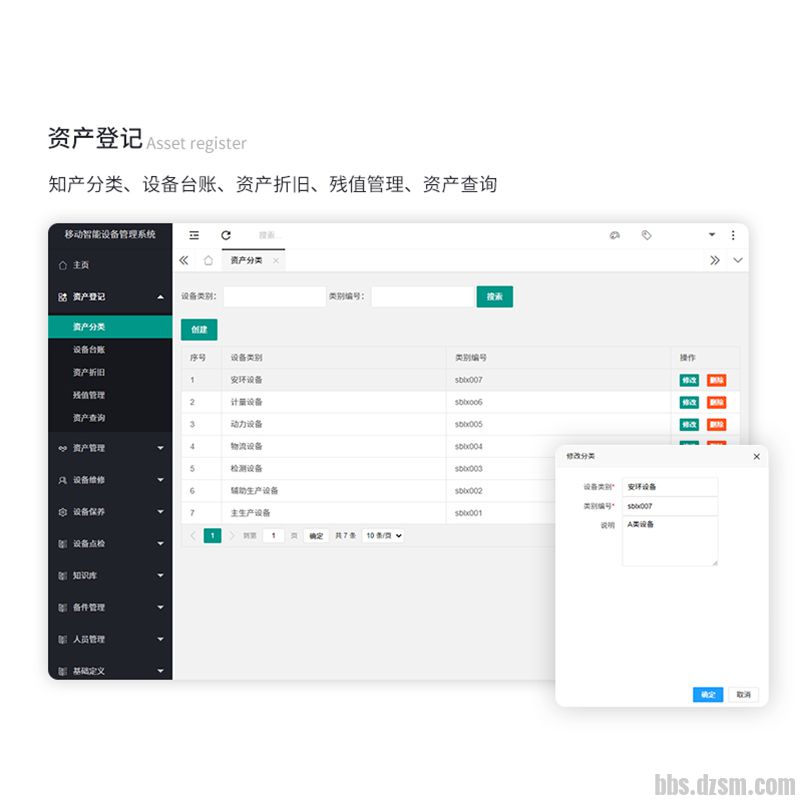The height and width of the screenshot is (800, 800).
Task: Open the vertical three-dot more menu
Action: tap(732, 235)
